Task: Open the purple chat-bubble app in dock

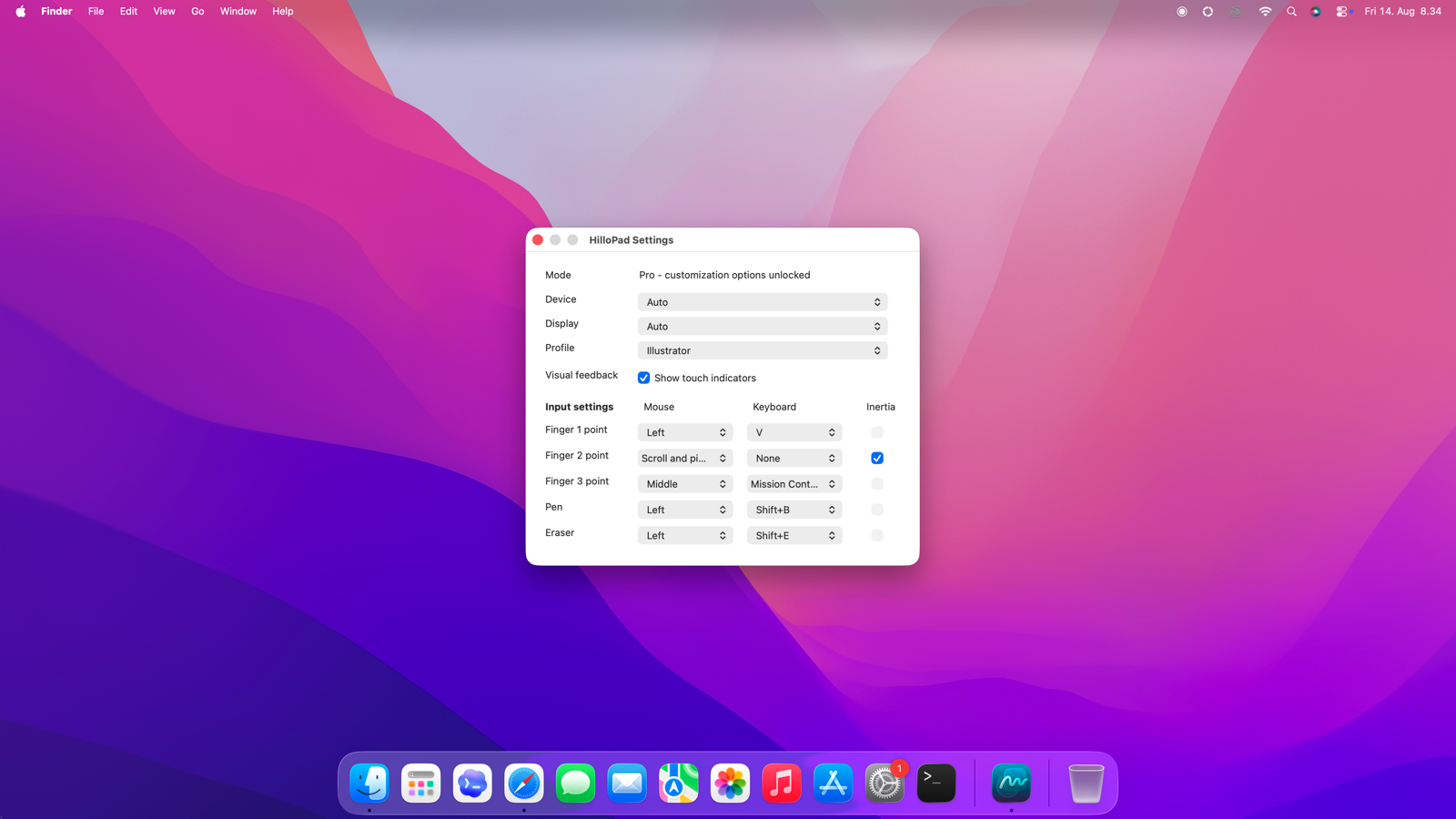Action: [x=472, y=784]
